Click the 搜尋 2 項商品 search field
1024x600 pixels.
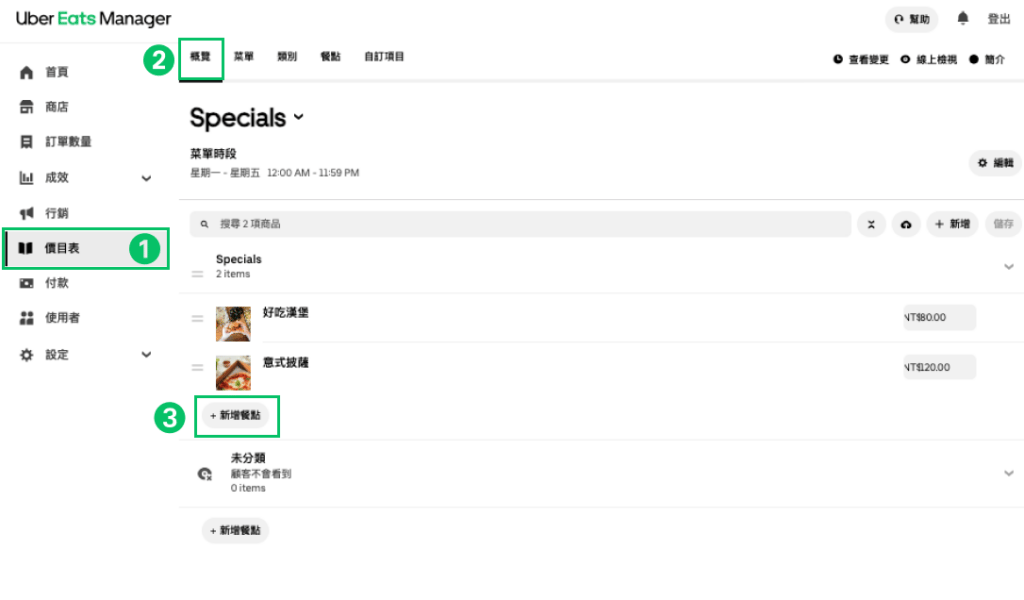click(x=520, y=224)
